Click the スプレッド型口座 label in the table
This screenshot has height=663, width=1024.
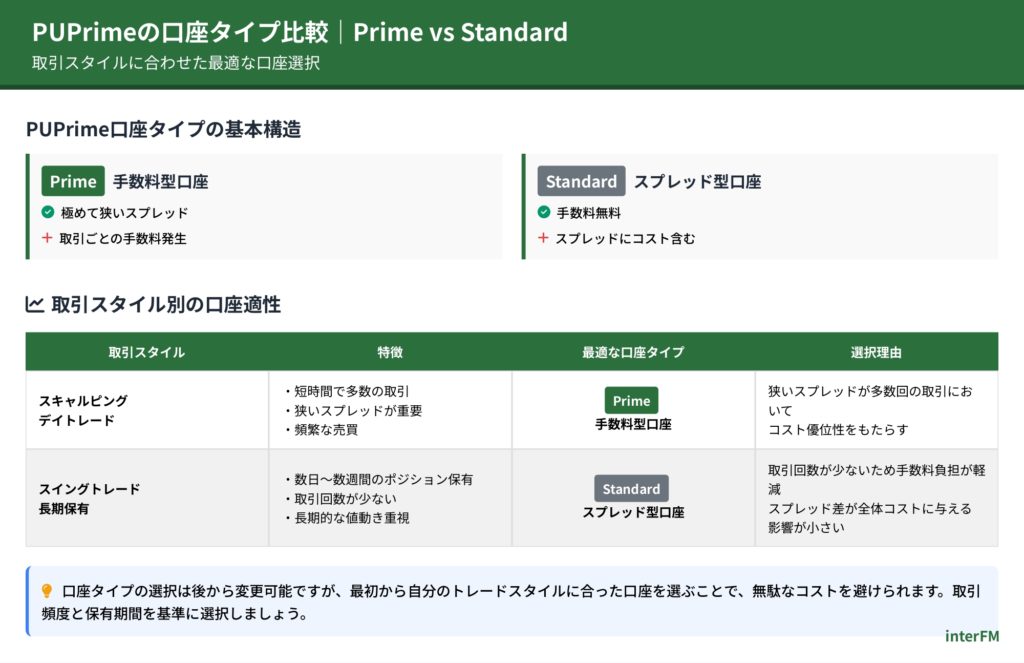(633, 512)
